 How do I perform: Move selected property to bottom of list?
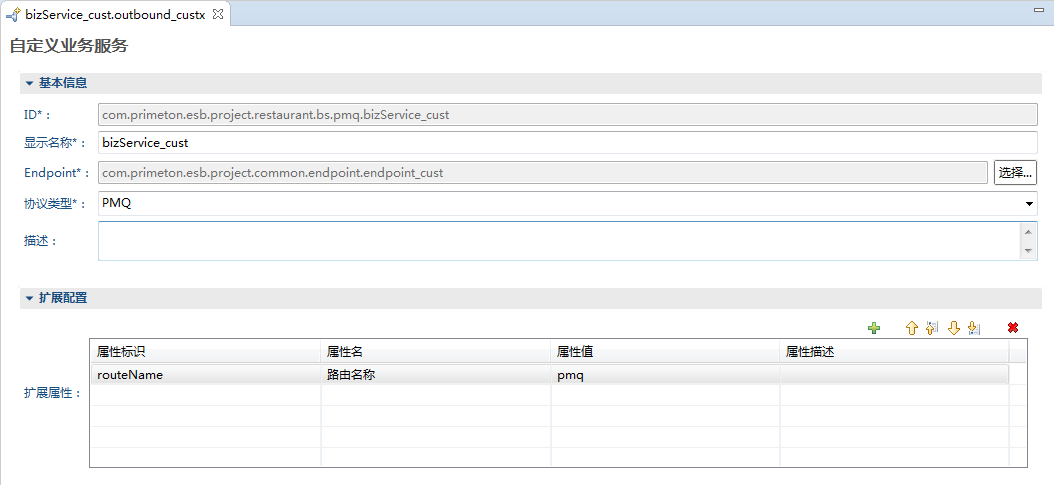point(974,328)
